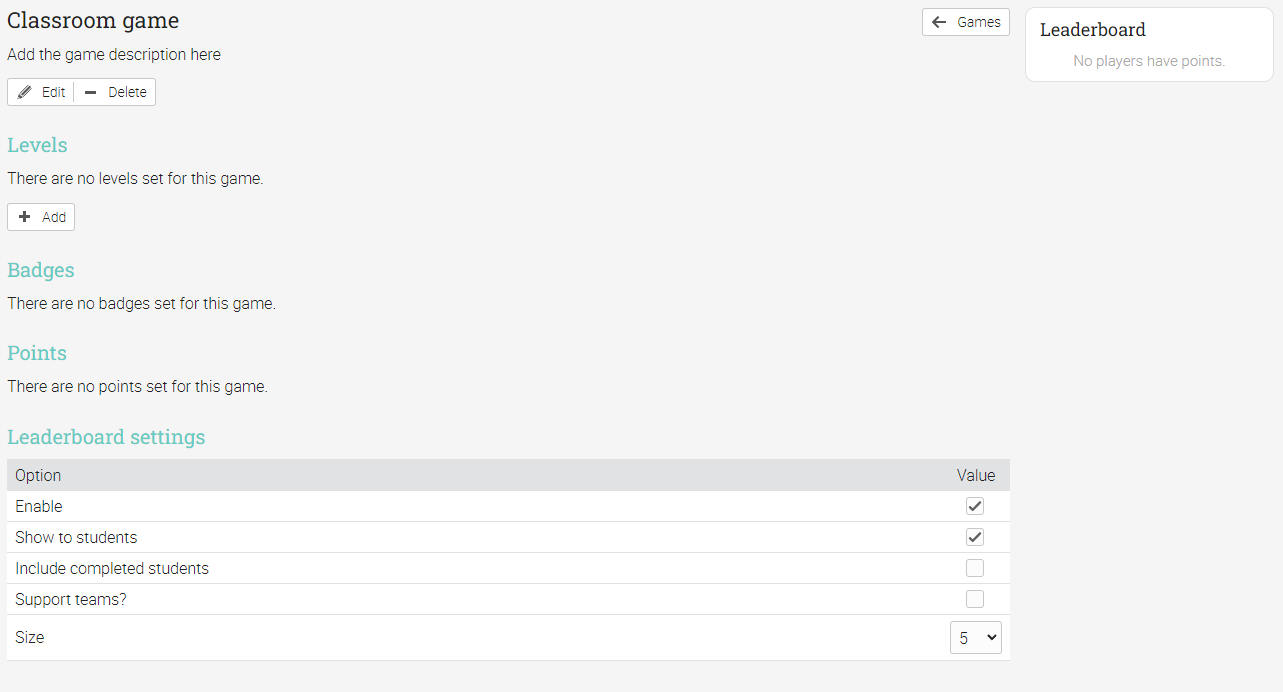
Task: Click the Option column header
Action: point(38,475)
